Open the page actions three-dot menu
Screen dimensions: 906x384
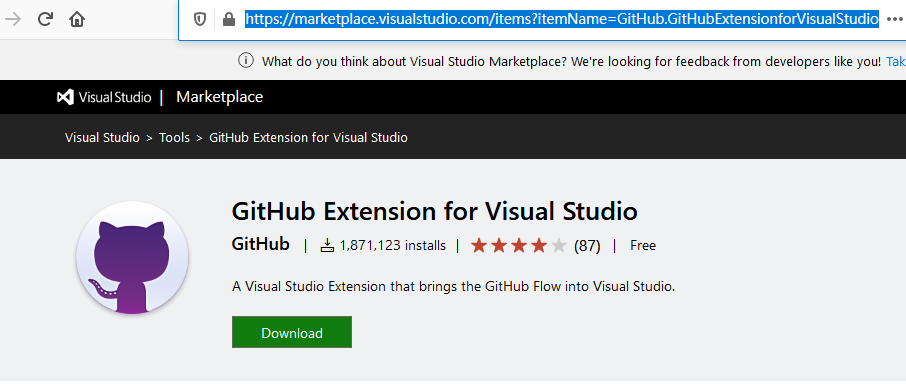point(894,20)
